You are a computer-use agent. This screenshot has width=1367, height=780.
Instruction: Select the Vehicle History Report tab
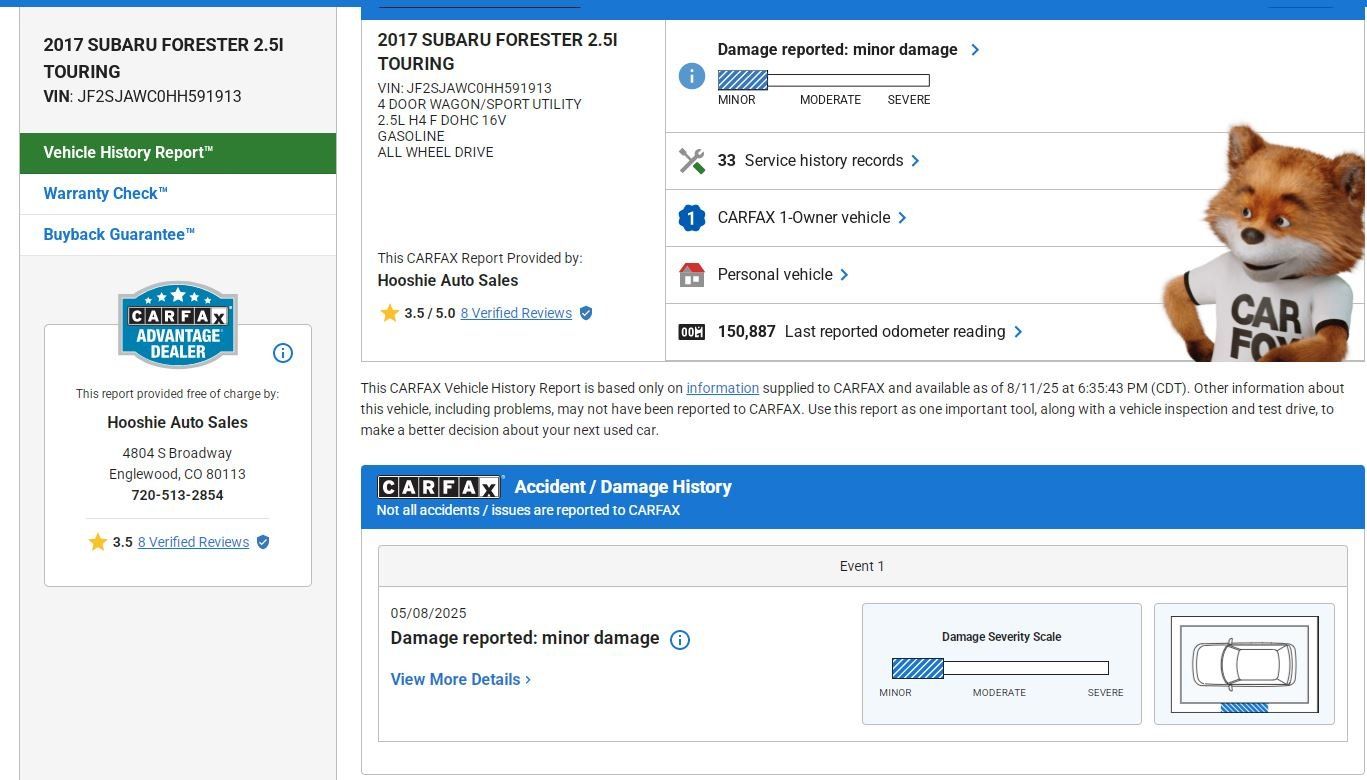point(178,153)
